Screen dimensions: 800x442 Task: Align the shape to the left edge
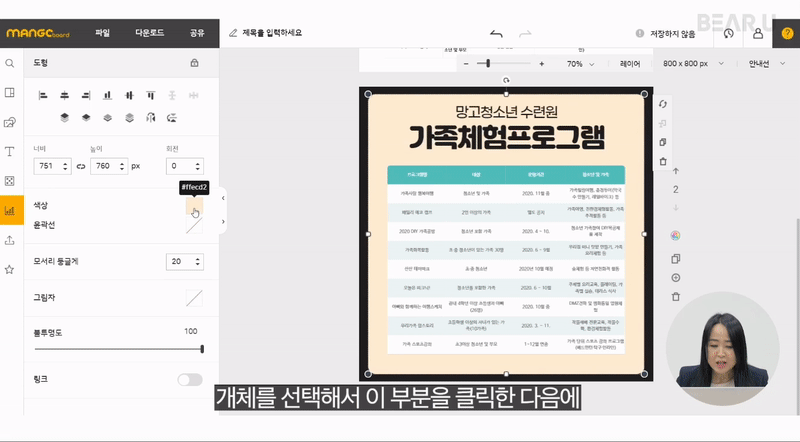pyautogui.click(x=43, y=95)
